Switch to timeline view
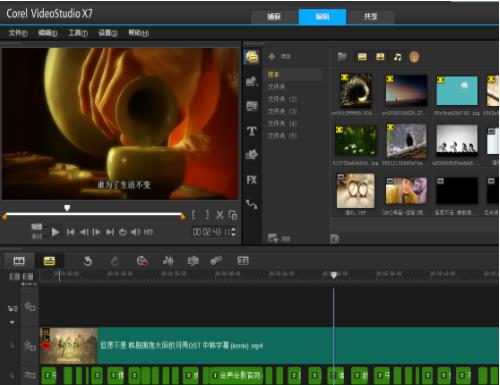The image size is (500, 385). pyautogui.click(x=49, y=261)
